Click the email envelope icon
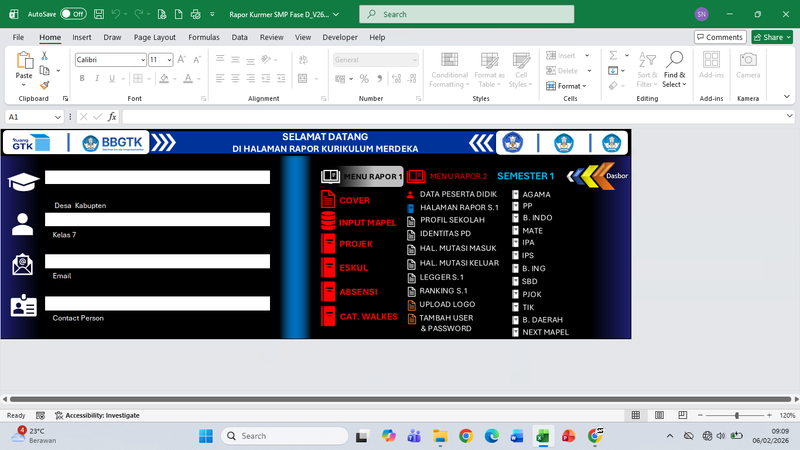The image size is (800, 450). pyautogui.click(x=23, y=265)
